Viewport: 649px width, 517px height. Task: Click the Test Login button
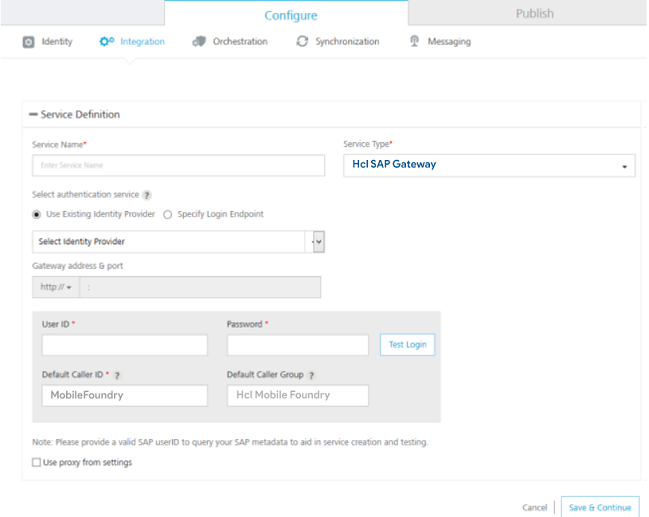(x=407, y=345)
